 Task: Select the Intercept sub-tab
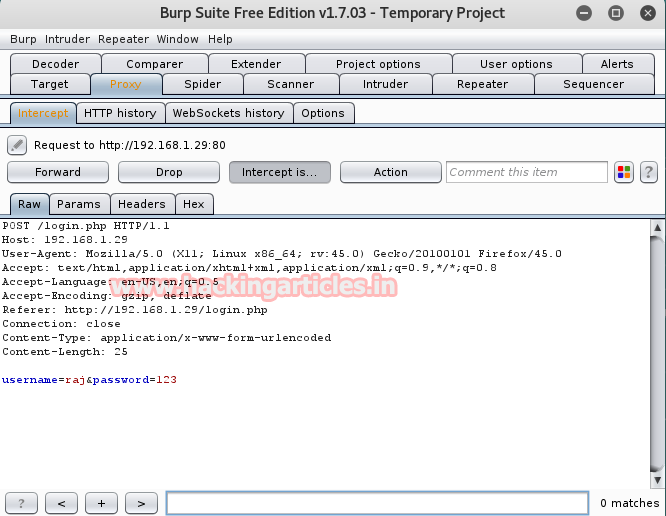tap(43, 113)
